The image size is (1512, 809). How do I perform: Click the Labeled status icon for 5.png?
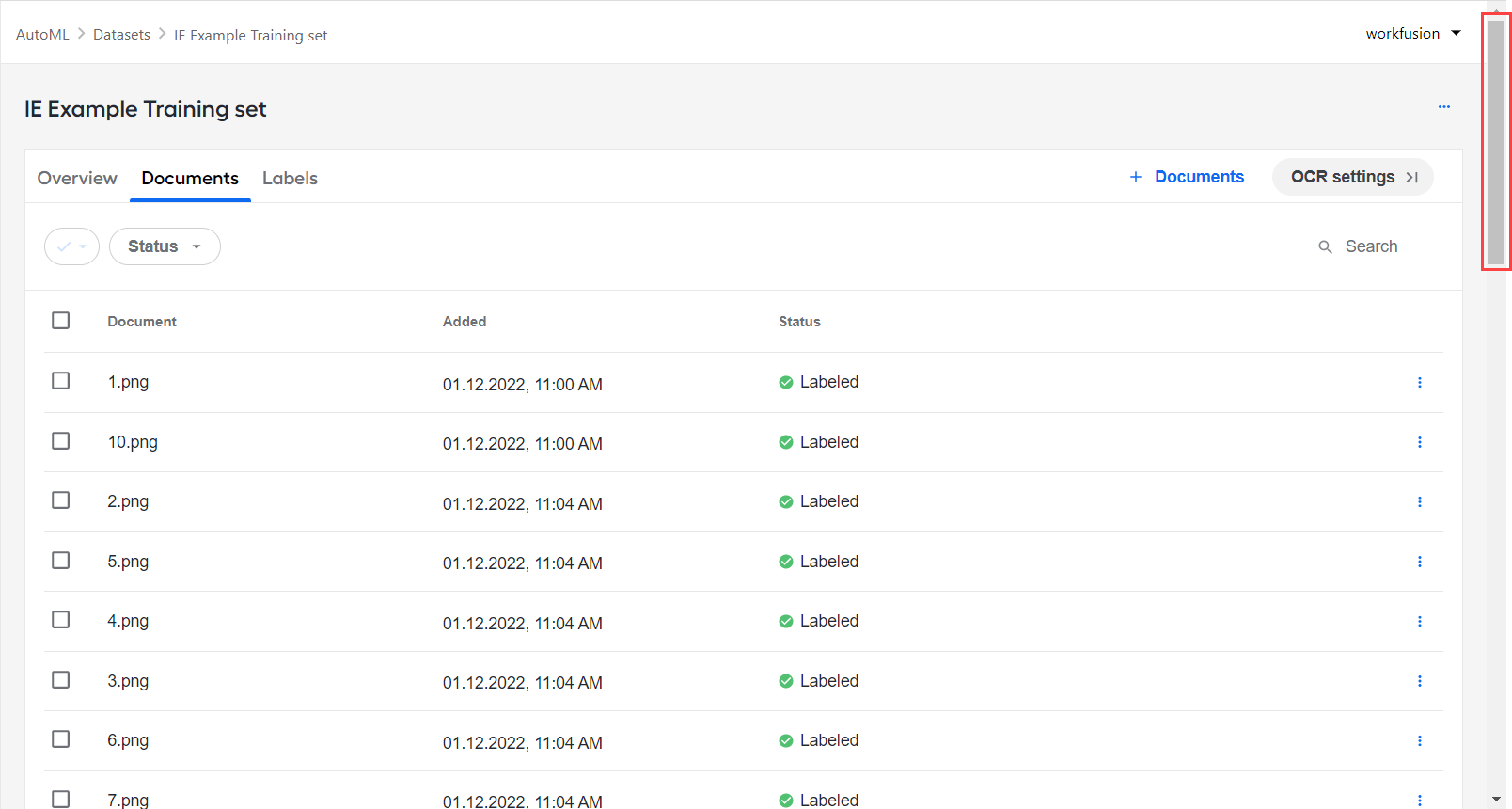(x=786, y=562)
